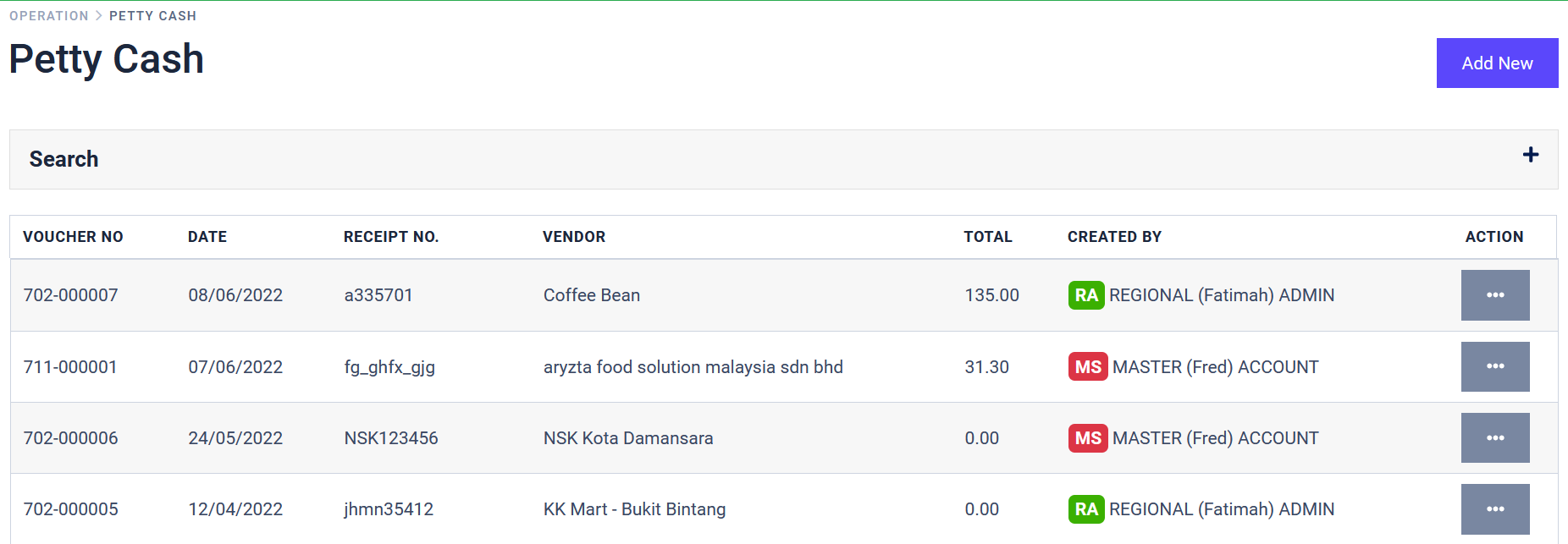The image size is (1568, 544).
Task: Click the RA avatar badge on the Coffee Bean row
Action: [x=1086, y=294]
